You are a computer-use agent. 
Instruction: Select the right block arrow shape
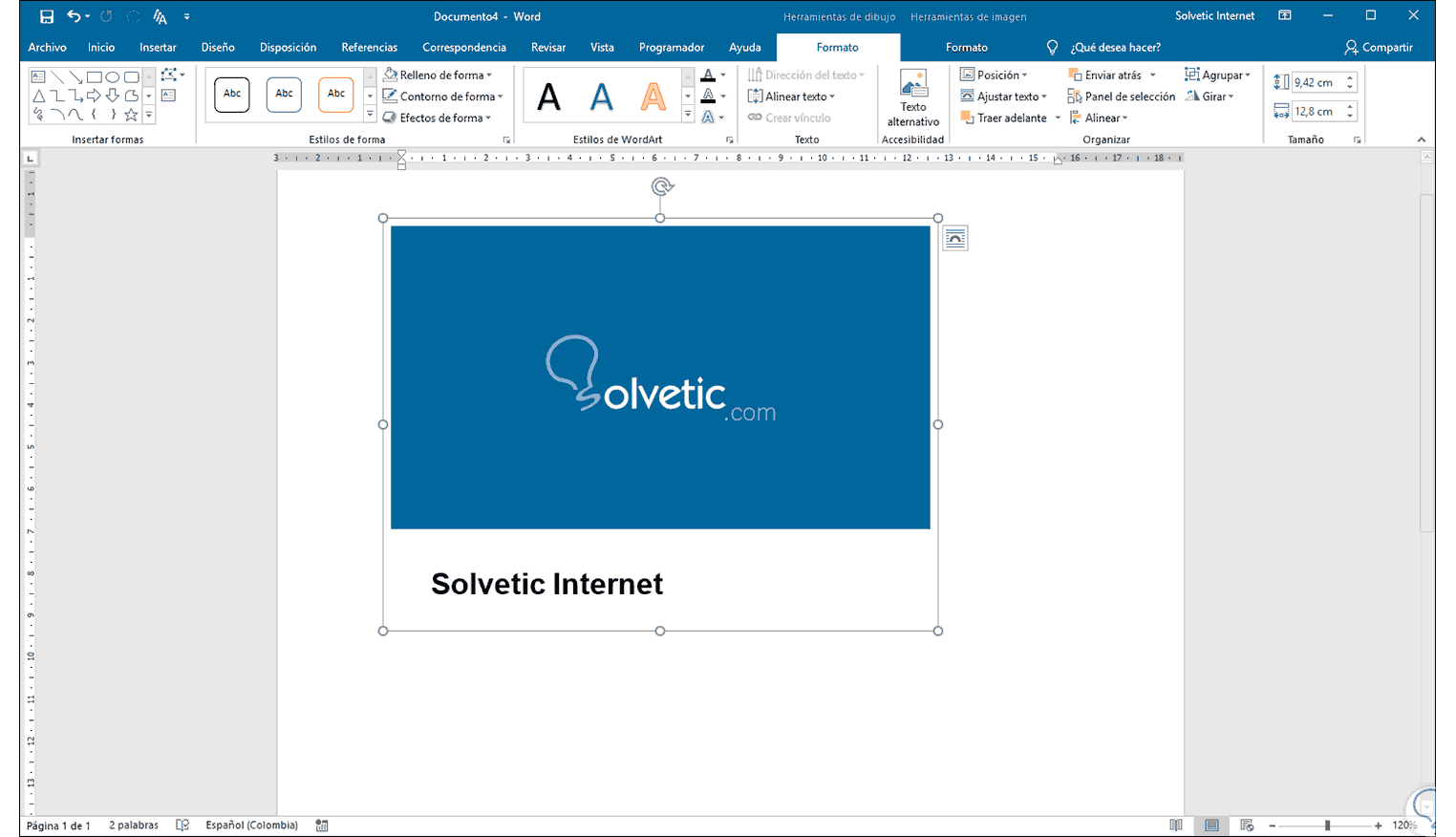tap(95, 96)
